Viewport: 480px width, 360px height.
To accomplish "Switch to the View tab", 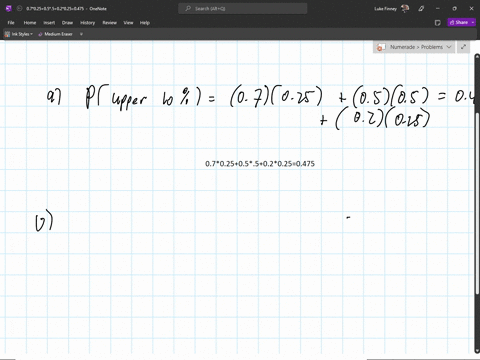I will coord(128,23).
